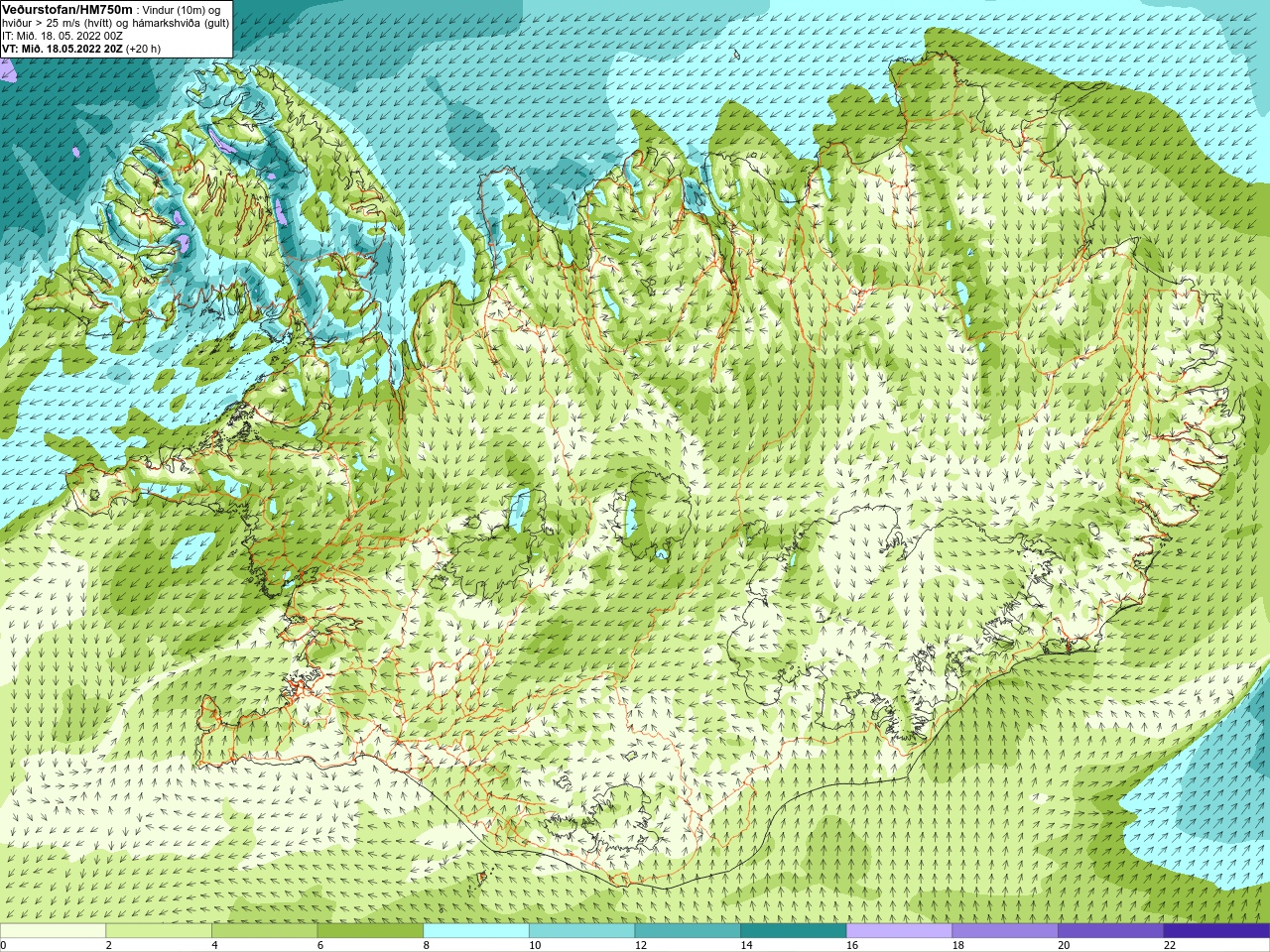
Task: Click the legend label "20"
Action: coord(1064,945)
